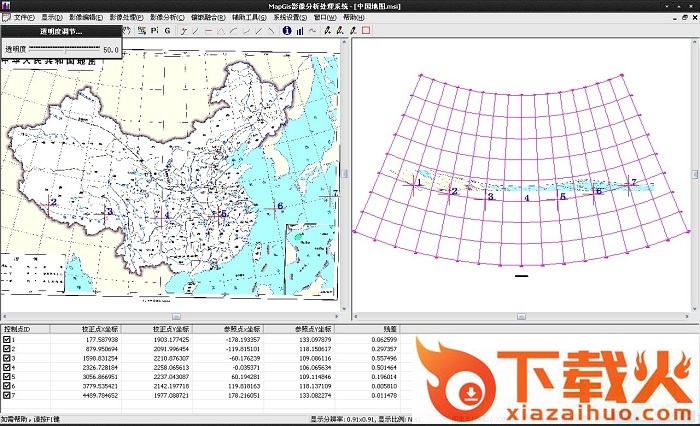The height and width of the screenshot is (426, 700).
Task: Click the first pencil icon with green tip
Action: (x=327, y=30)
